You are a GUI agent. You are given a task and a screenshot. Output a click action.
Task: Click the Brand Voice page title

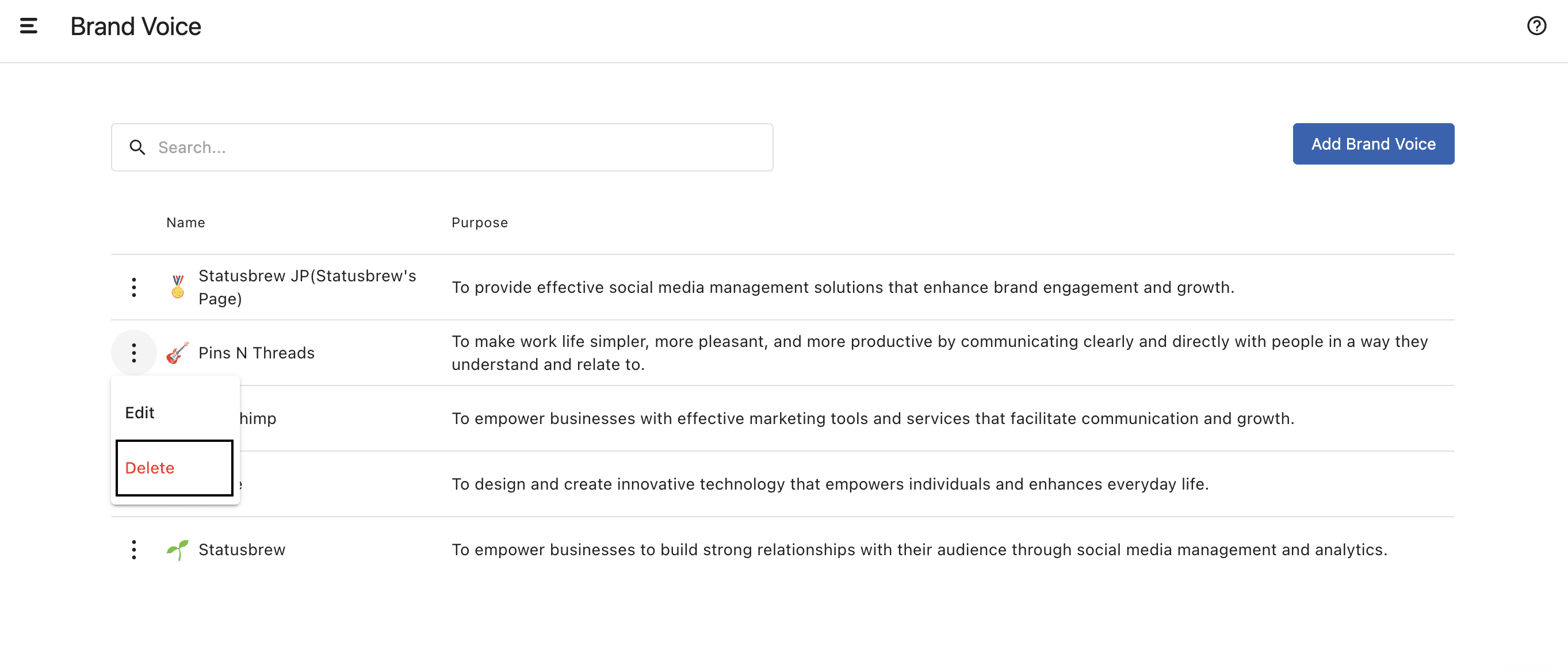click(x=135, y=26)
